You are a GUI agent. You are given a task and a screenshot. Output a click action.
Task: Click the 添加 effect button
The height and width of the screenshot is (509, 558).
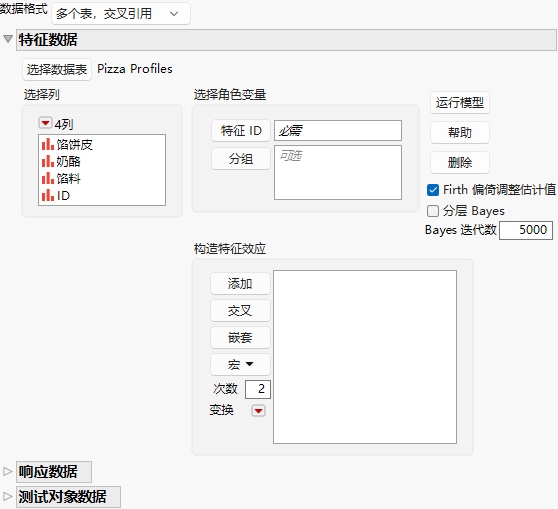pyautogui.click(x=240, y=284)
